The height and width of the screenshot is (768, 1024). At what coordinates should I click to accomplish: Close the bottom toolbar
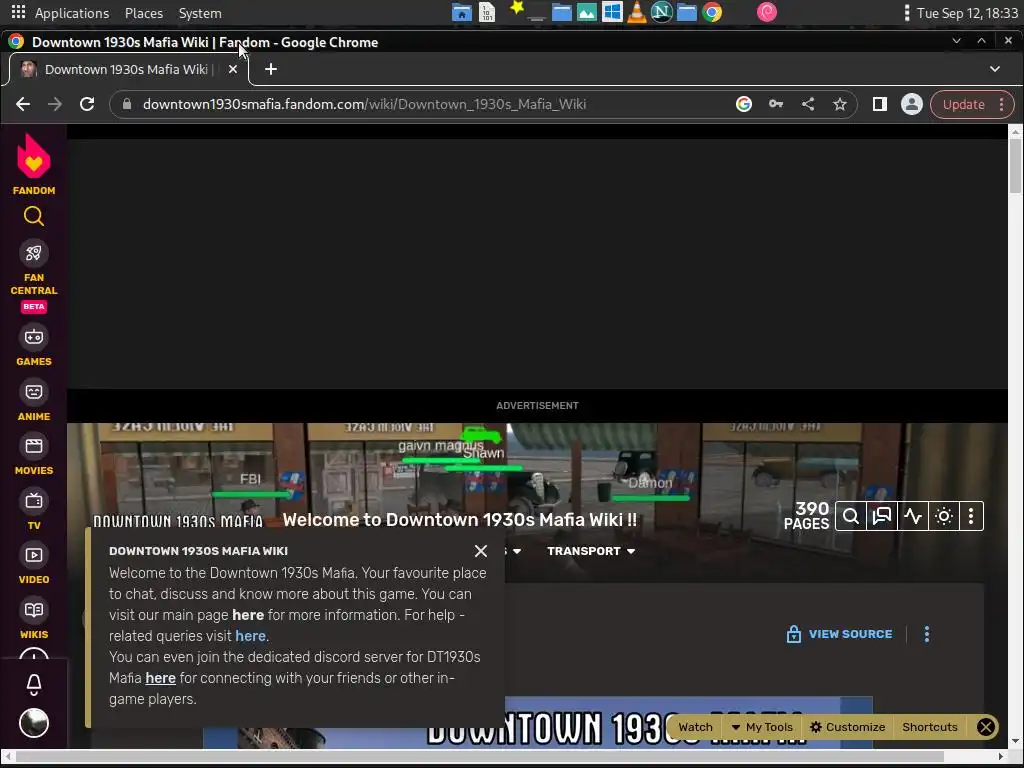tap(985, 727)
